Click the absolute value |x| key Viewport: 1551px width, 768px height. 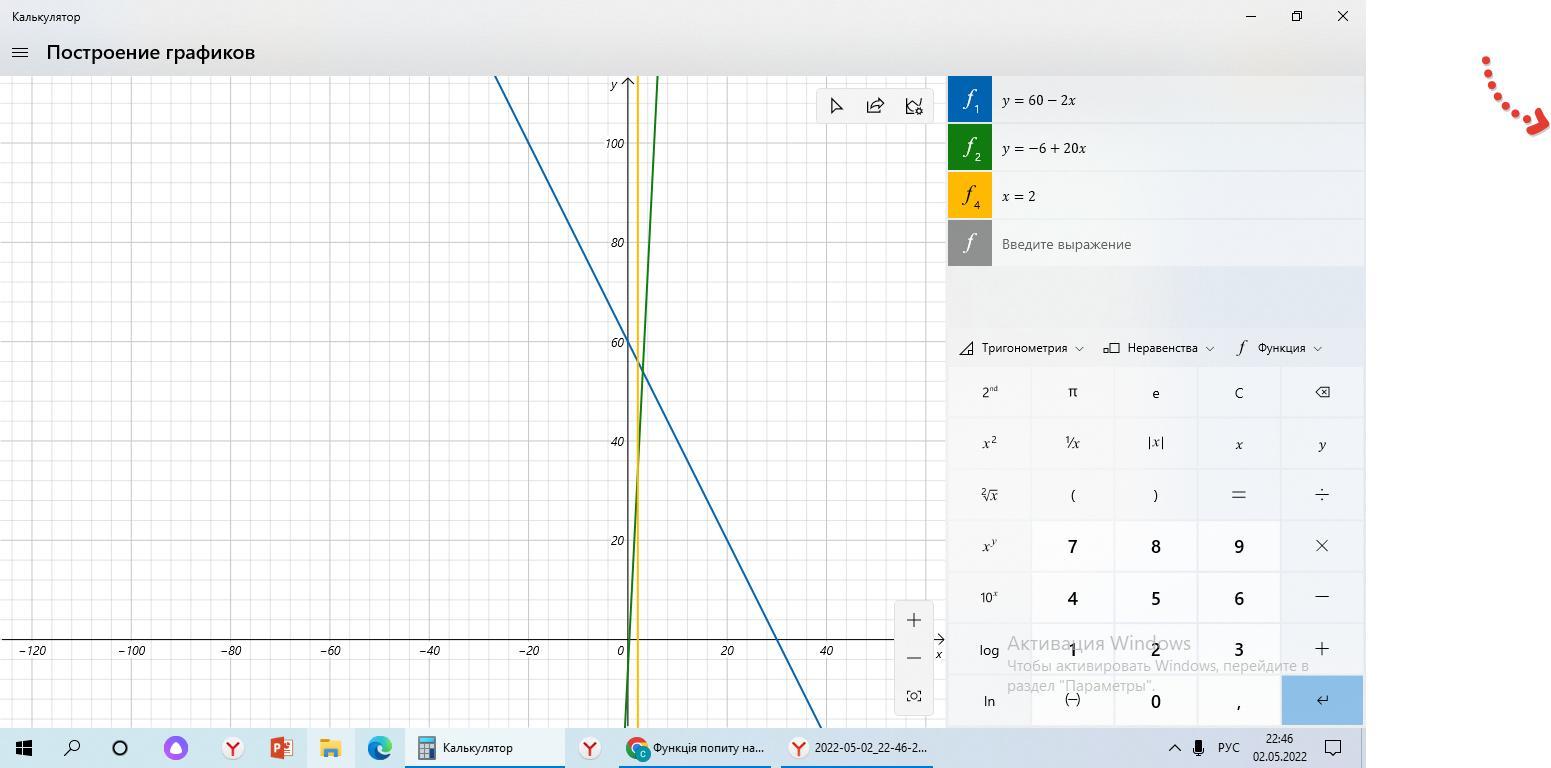coord(1155,443)
